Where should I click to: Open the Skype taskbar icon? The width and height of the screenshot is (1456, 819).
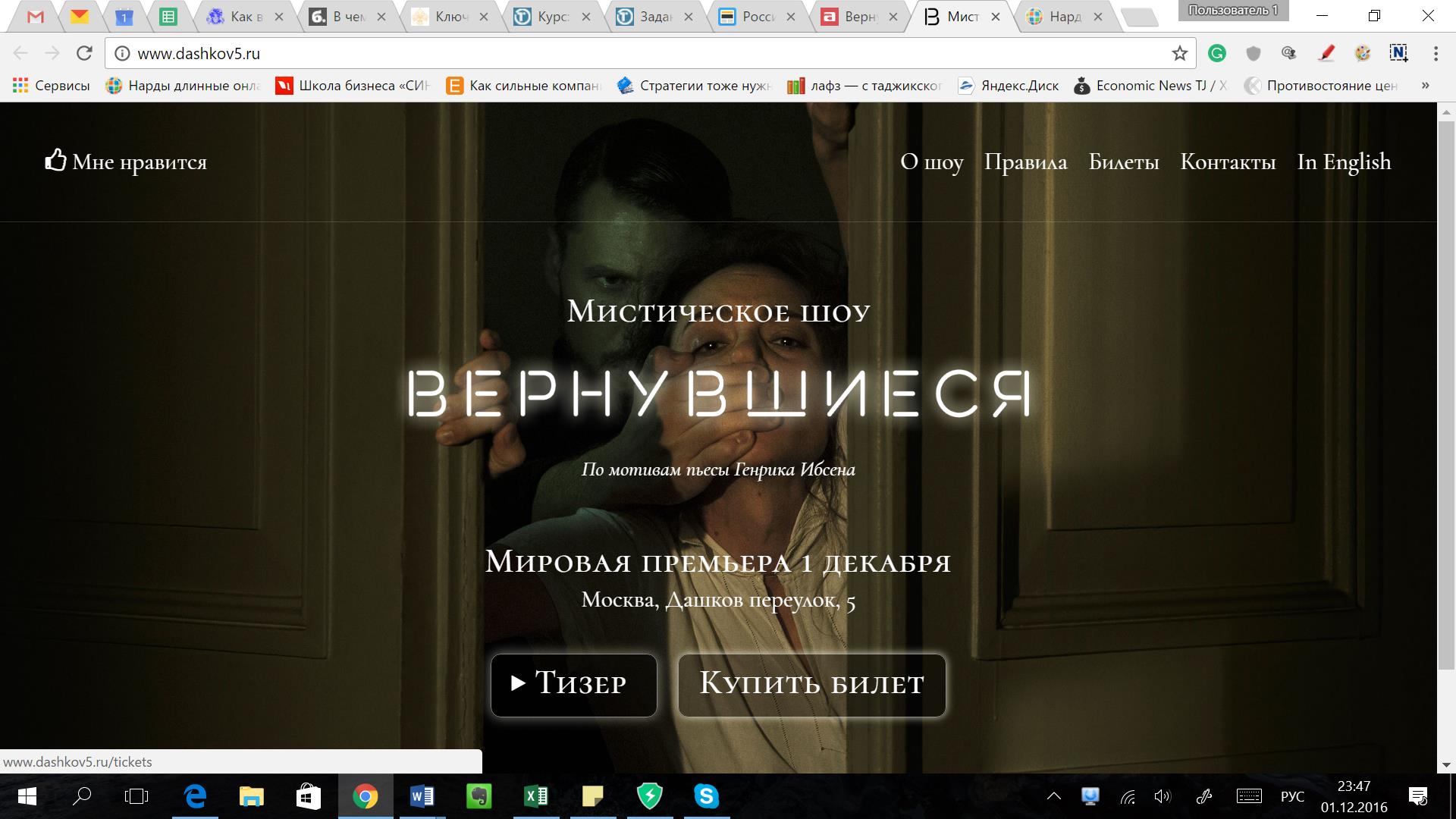(706, 796)
